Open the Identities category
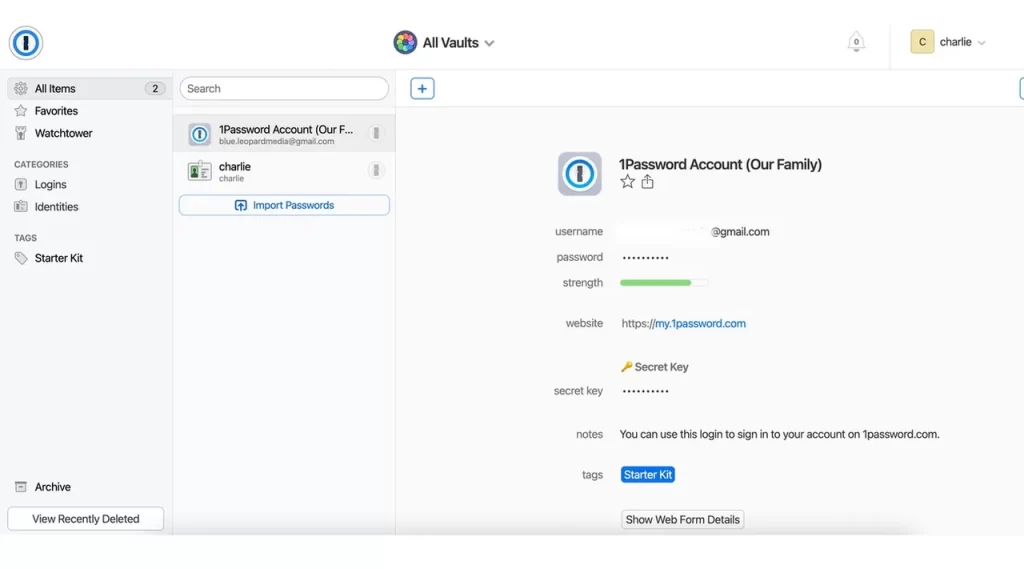This screenshot has height=569, width=1024. coord(56,206)
